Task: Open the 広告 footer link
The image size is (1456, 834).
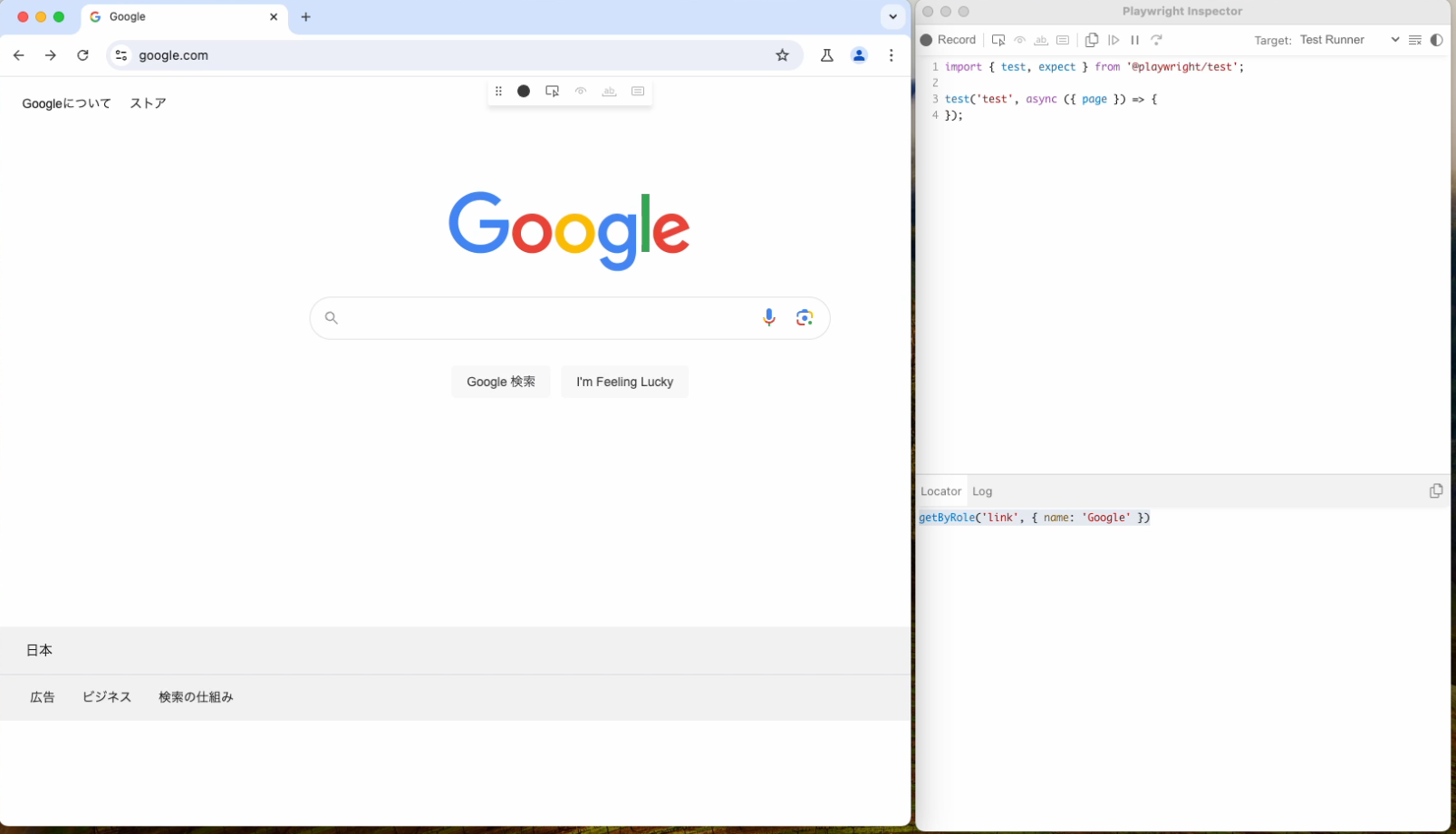Action: 43,697
